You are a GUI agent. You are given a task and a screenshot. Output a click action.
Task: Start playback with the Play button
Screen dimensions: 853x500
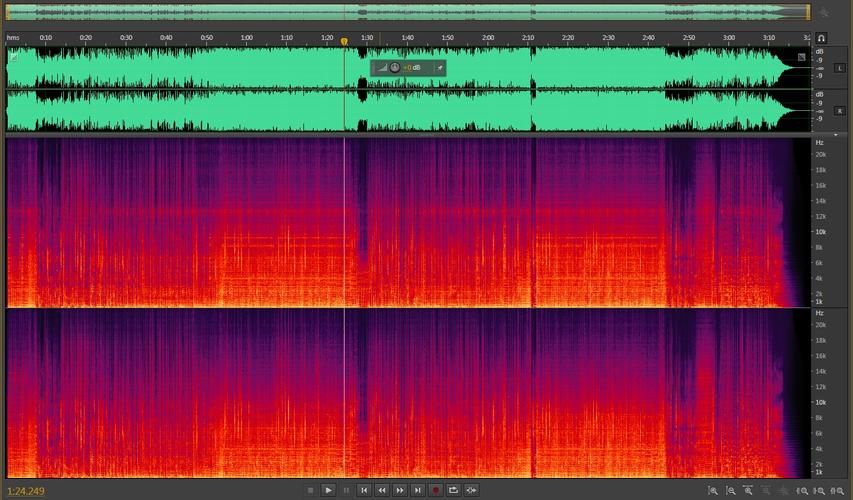[x=328, y=490]
